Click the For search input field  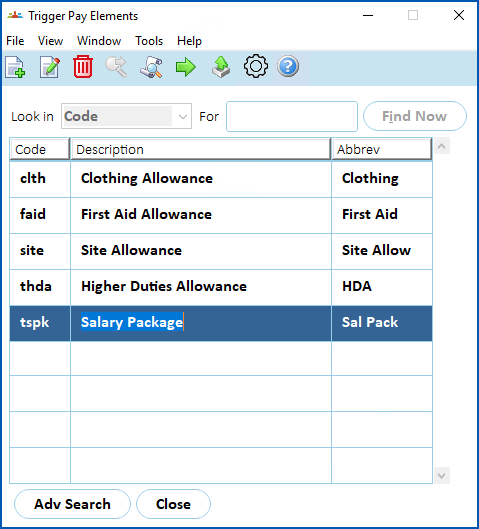[x=292, y=116]
